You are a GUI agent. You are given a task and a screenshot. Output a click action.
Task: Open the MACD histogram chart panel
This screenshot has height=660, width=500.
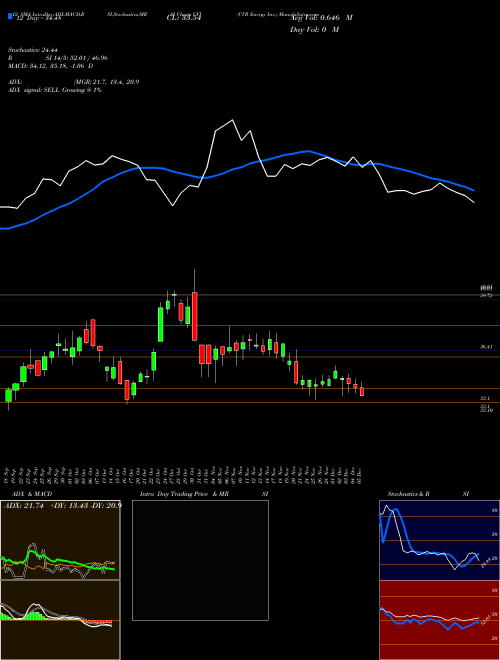point(60,620)
